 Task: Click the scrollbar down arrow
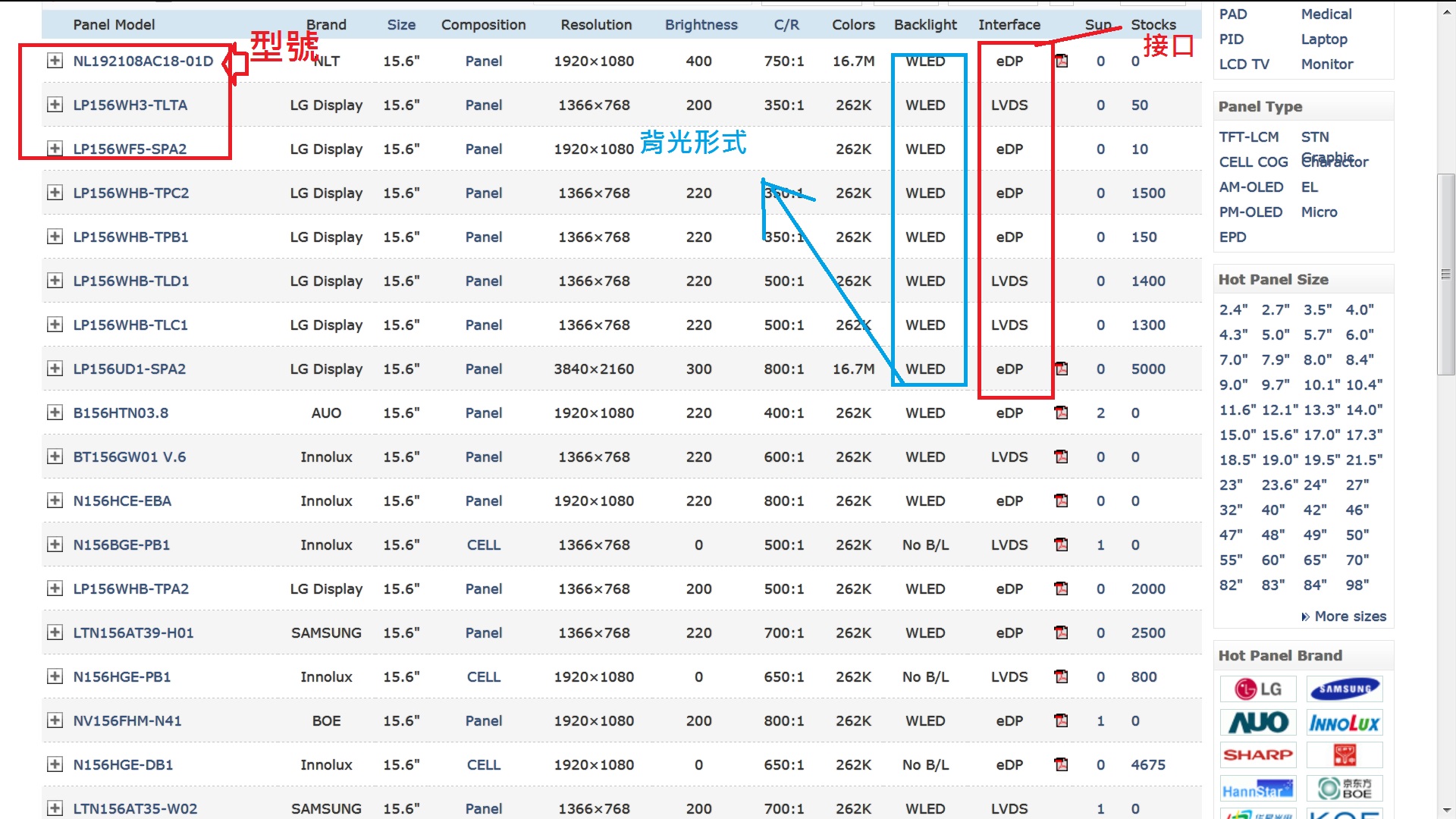tap(1446, 811)
